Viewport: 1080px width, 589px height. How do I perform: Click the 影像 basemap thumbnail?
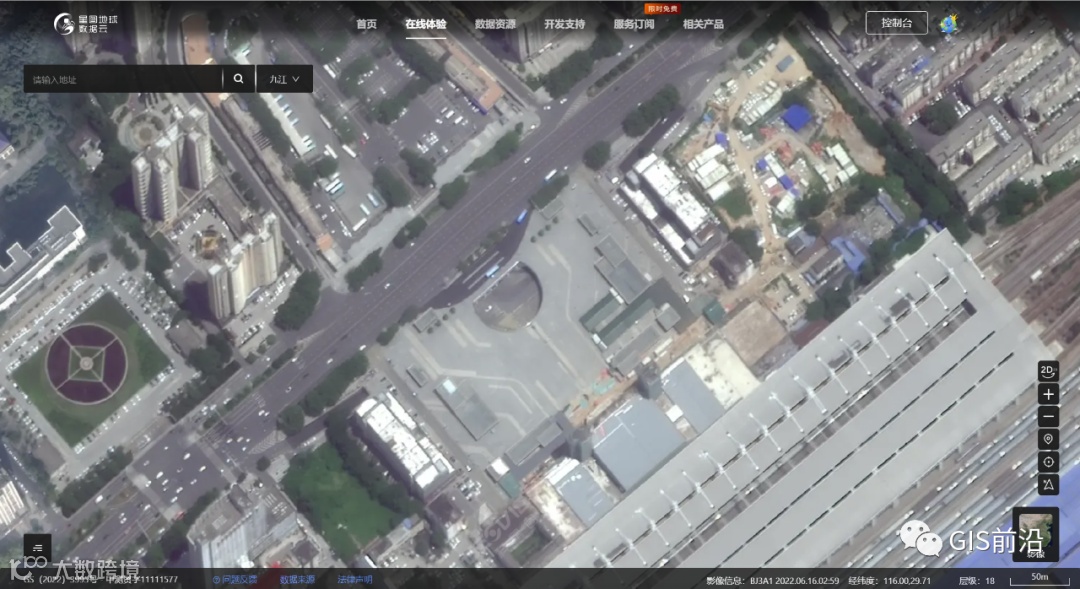point(1035,535)
